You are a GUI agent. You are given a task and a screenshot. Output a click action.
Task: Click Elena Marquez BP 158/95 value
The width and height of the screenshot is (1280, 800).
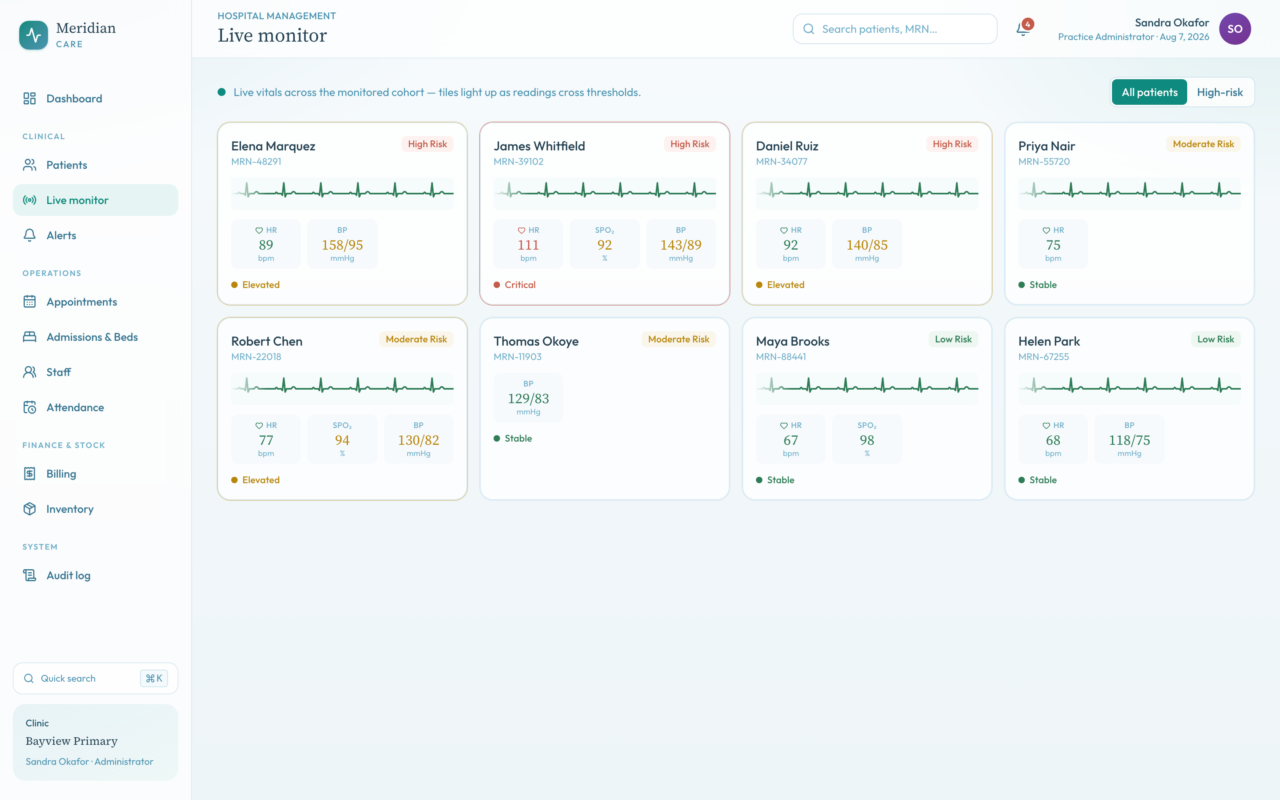coord(342,245)
